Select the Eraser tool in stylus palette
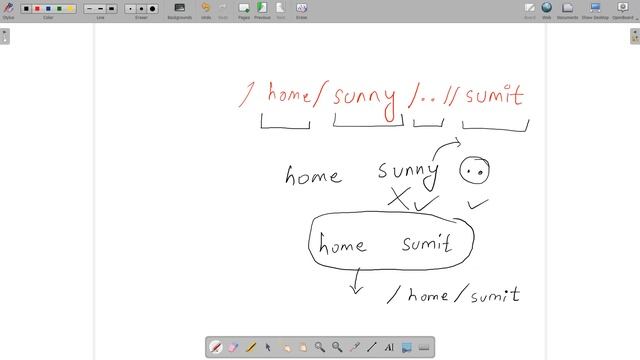640x360 pixels. [x=233, y=347]
